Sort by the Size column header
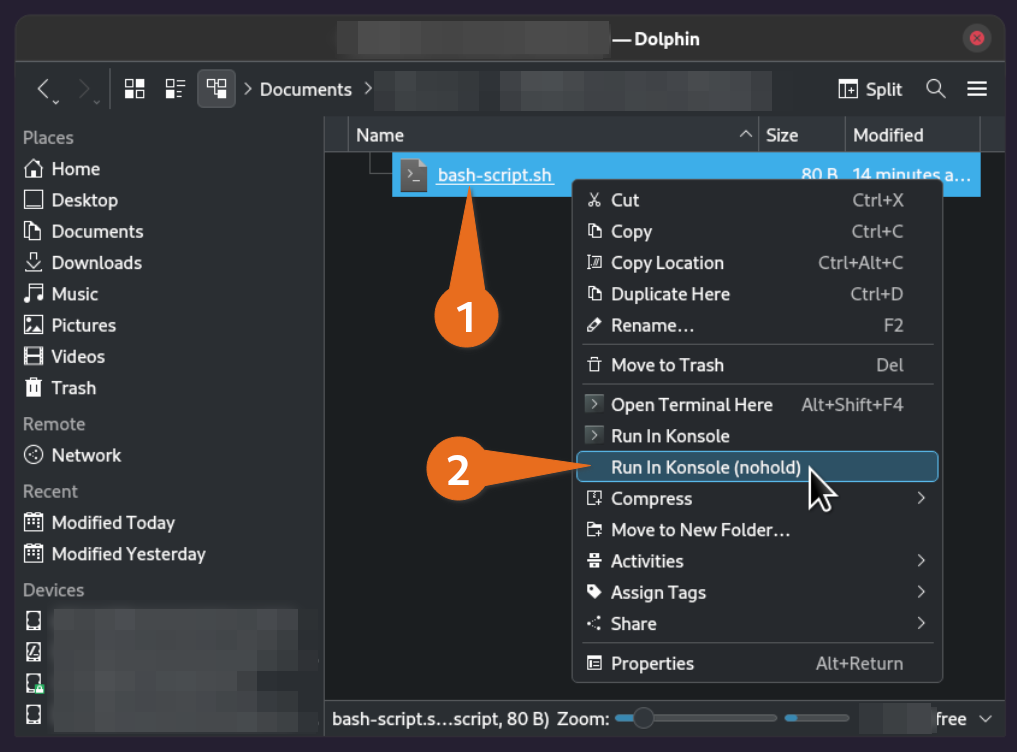The width and height of the screenshot is (1017, 752). [x=802, y=135]
